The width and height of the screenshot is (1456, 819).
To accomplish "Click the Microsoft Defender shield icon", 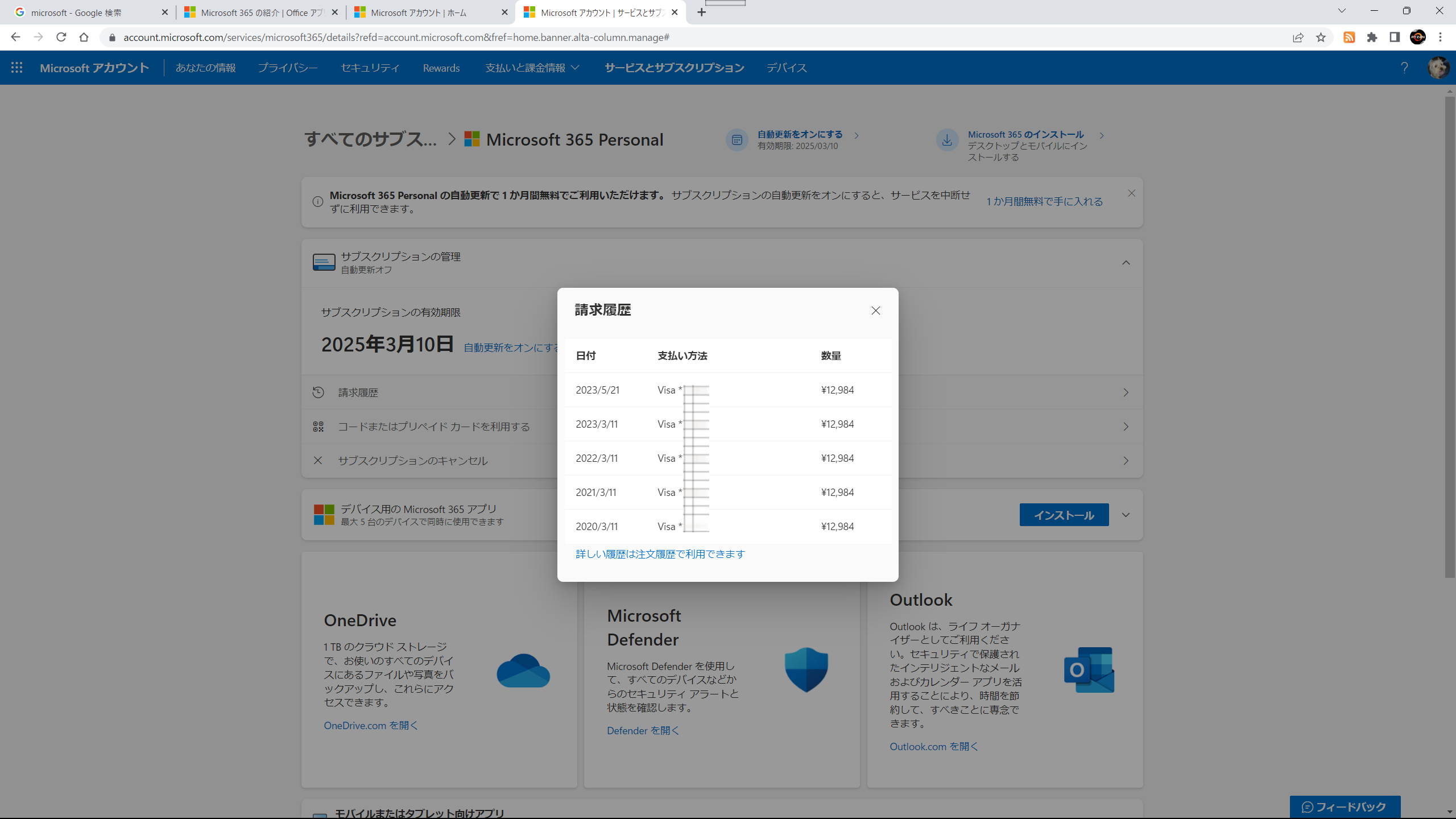I will [x=806, y=669].
